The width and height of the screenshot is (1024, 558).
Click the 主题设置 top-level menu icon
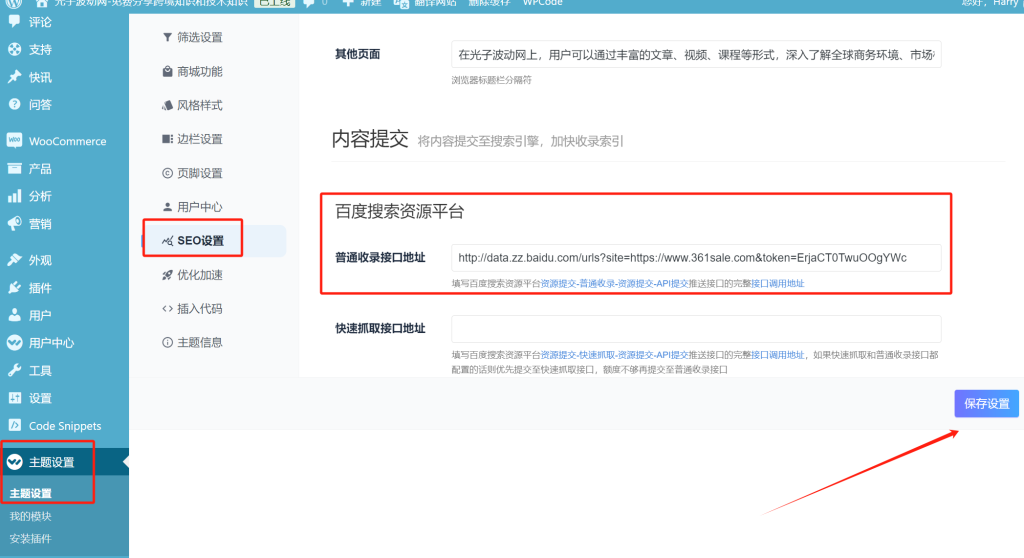pyautogui.click(x=14, y=462)
